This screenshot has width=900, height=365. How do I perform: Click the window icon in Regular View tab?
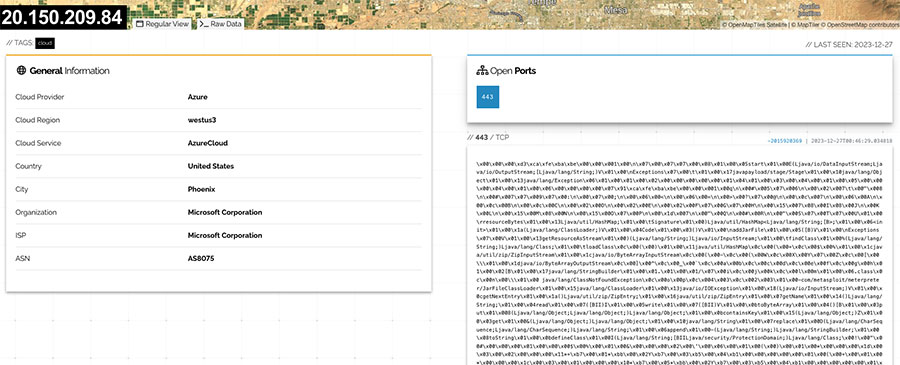(x=139, y=24)
